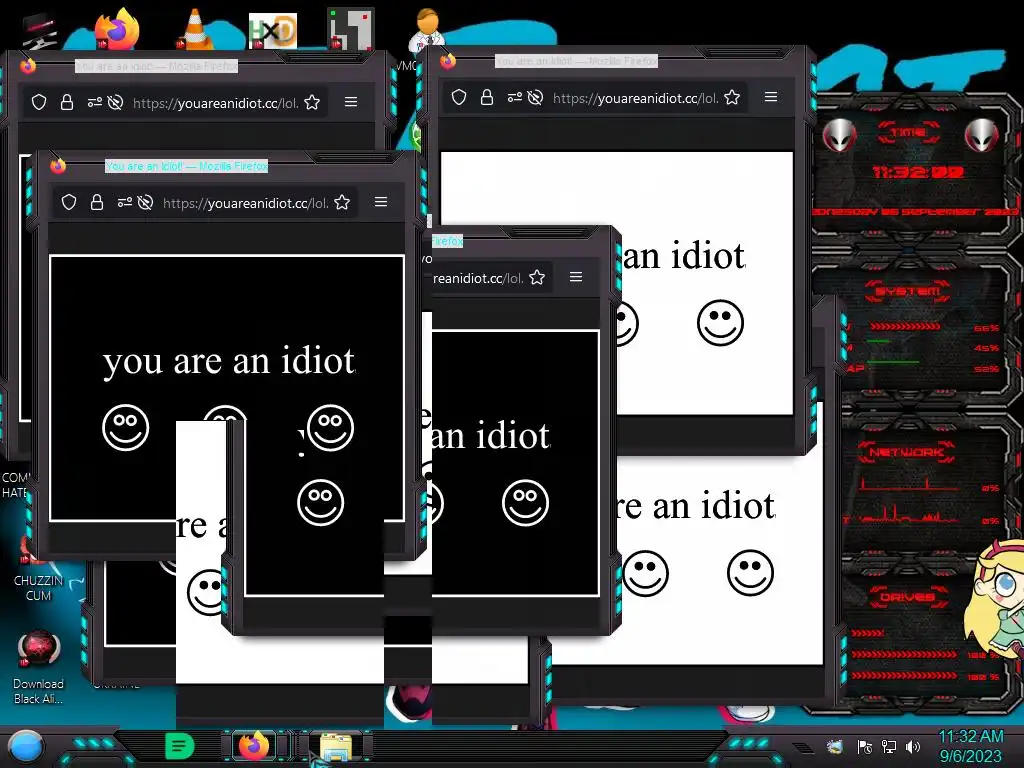Viewport: 1024px width, 768px height.
Task: Click the volume speaker tray icon
Action: [x=913, y=746]
